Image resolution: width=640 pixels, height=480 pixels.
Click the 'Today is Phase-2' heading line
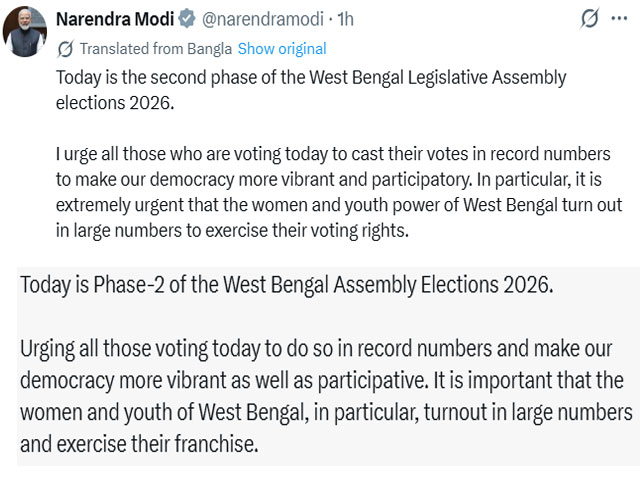(x=285, y=284)
